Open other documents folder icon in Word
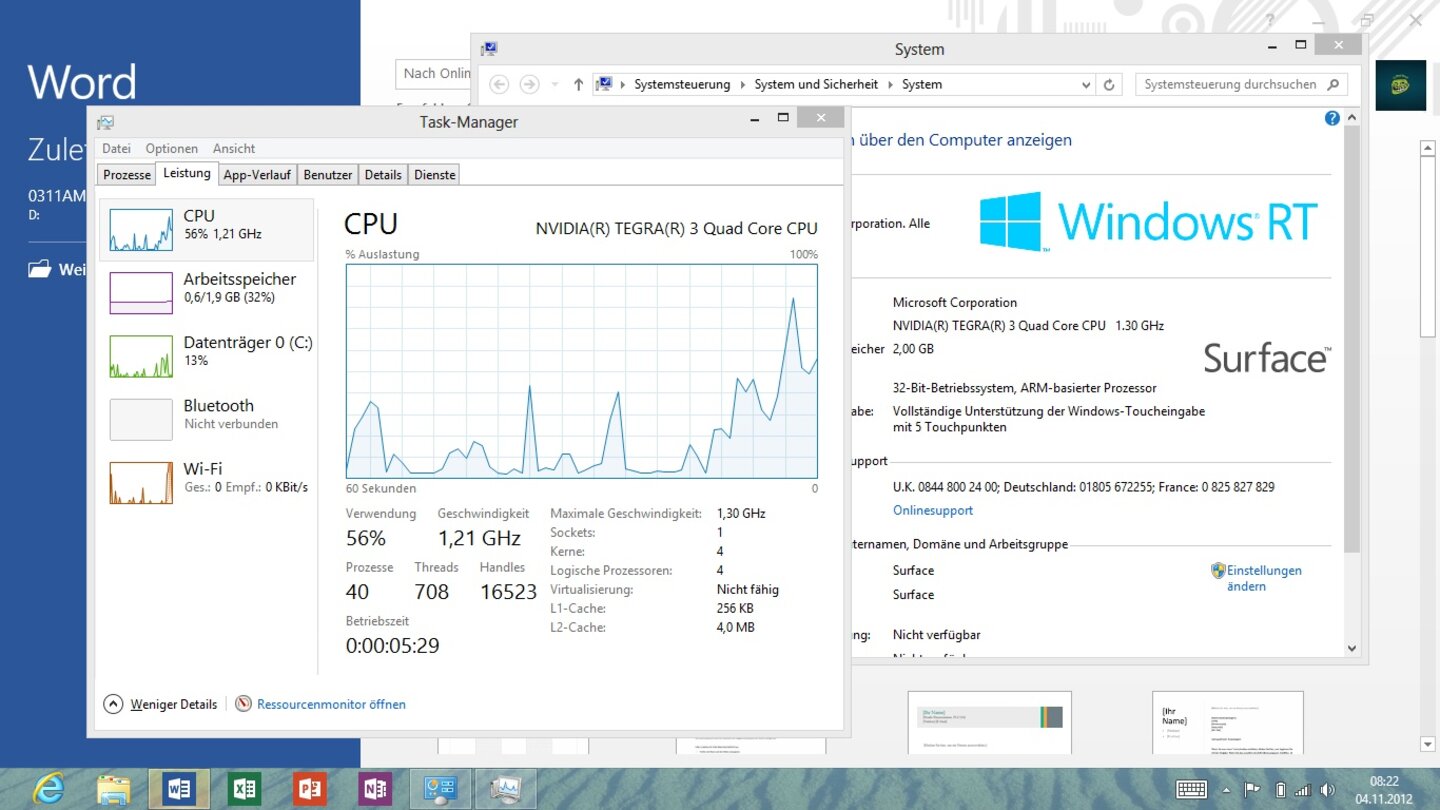1440x810 pixels. tap(40, 269)
